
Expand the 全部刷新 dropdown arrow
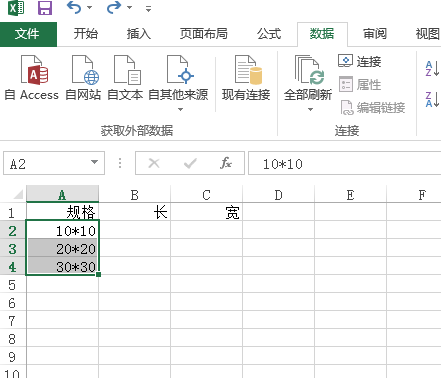coord(310,109)
